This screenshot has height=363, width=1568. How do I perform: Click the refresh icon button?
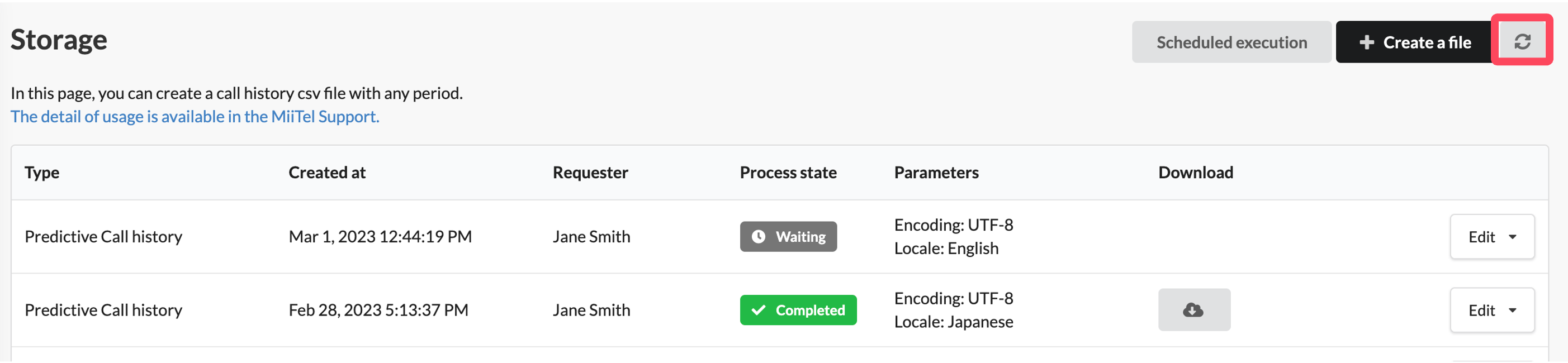1522,41
